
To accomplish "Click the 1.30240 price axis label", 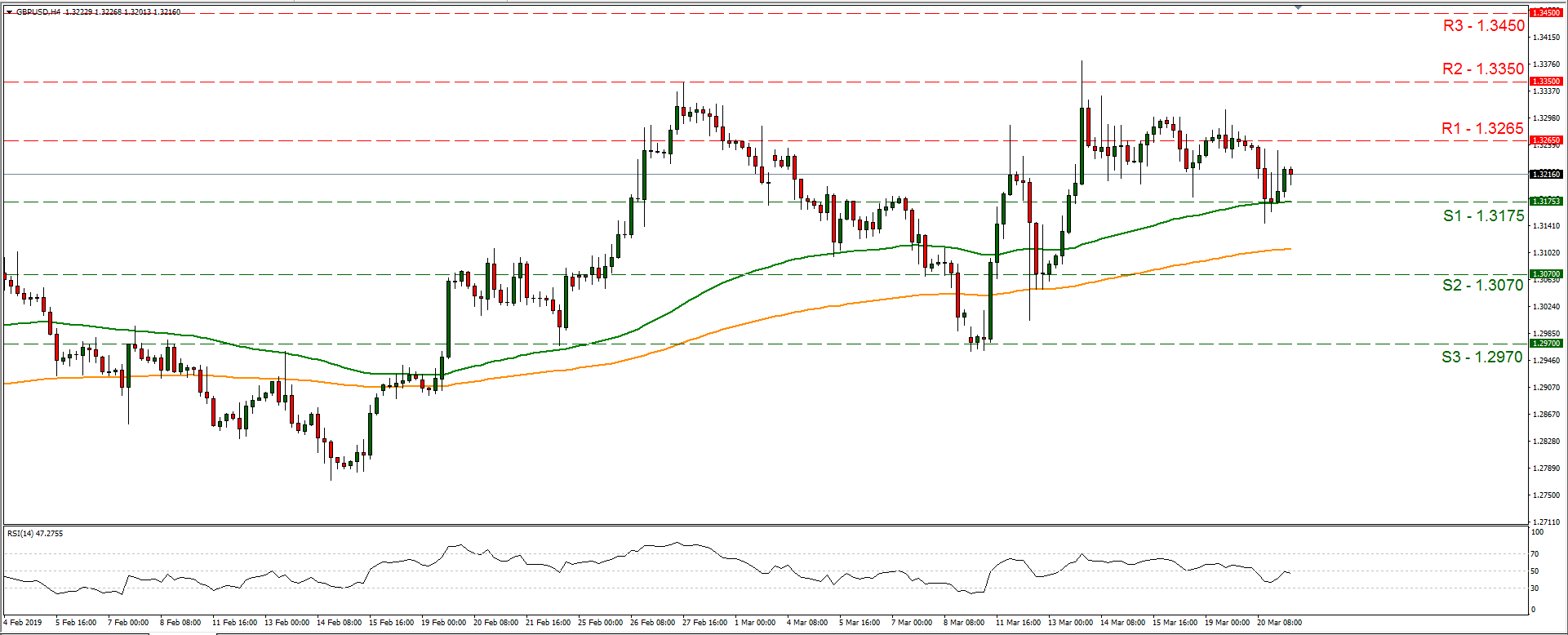I will [x=1546, y=307].
